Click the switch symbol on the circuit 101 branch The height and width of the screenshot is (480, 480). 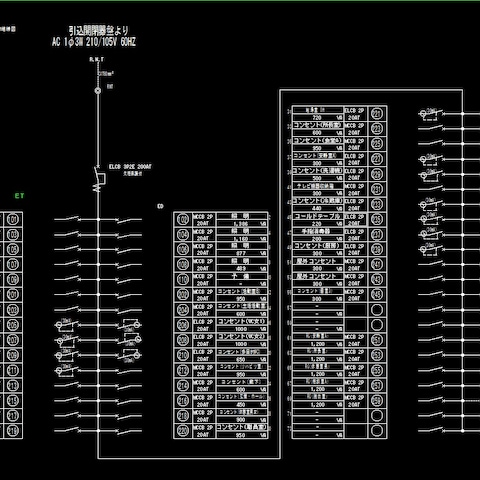point(69,219)
